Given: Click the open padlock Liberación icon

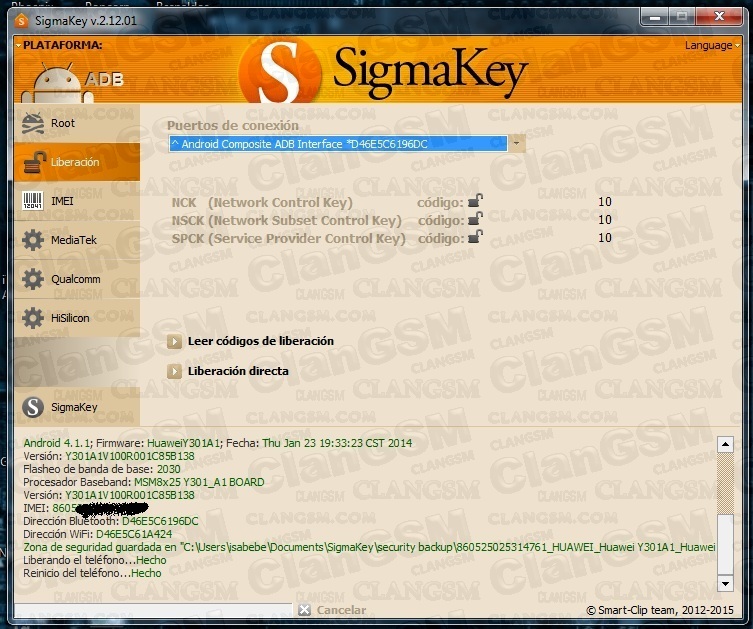Looking at the screenshot, I should (x=34, y=162).
